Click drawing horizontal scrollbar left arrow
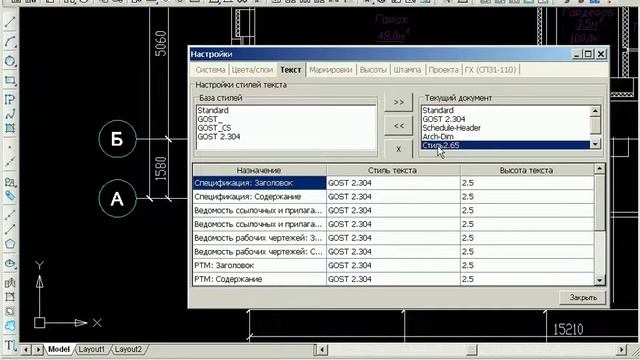 click(322, 349)
